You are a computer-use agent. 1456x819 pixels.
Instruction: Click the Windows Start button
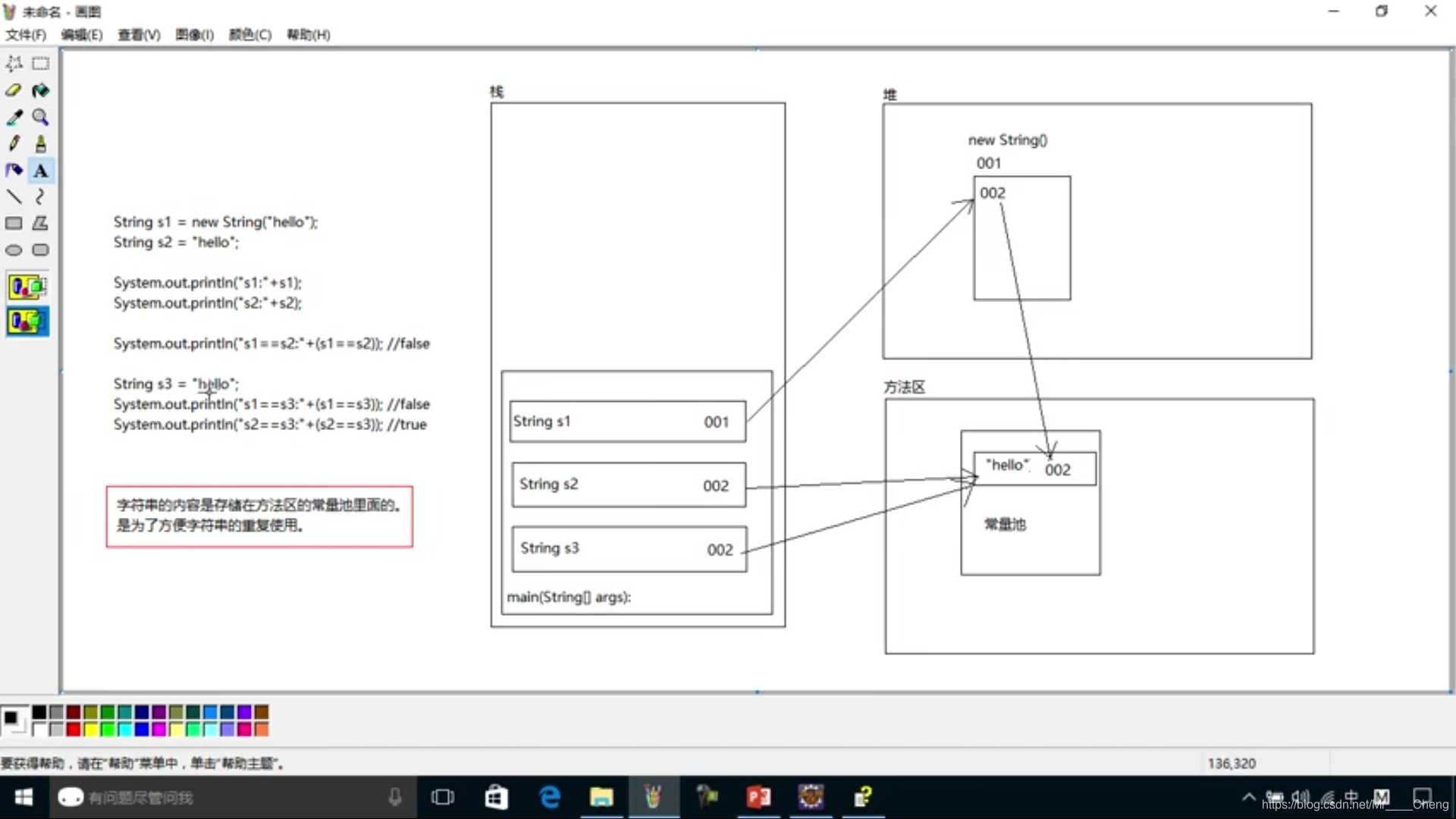click(x=24, y=797)
